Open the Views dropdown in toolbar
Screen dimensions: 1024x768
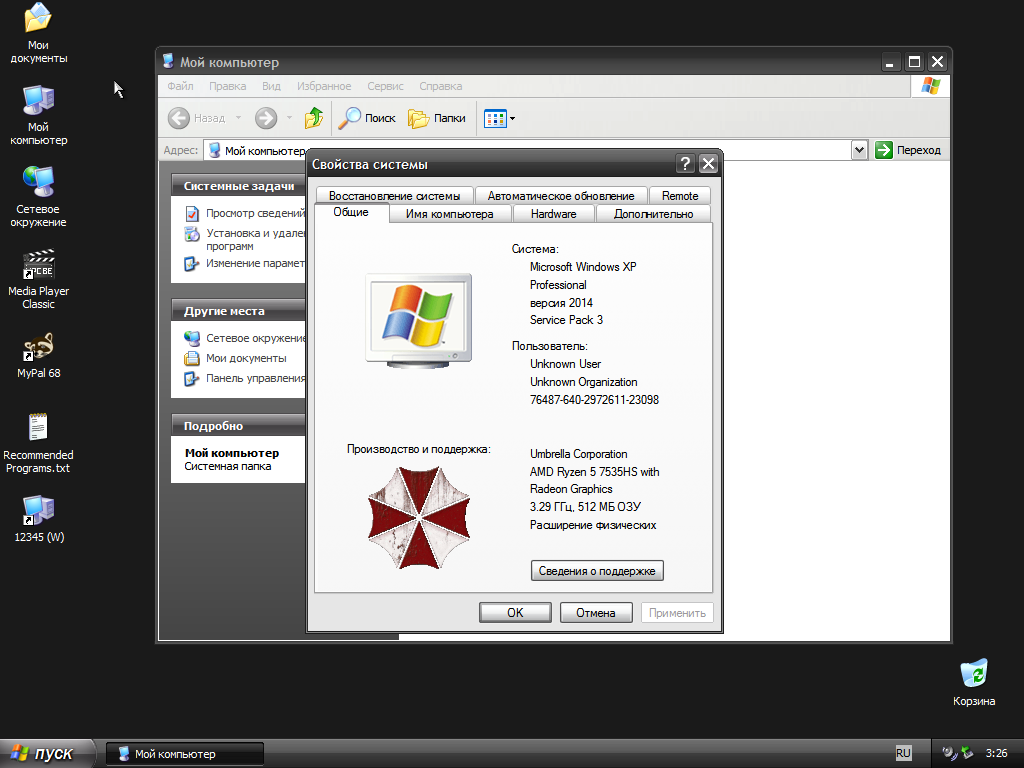coord(499,118)
